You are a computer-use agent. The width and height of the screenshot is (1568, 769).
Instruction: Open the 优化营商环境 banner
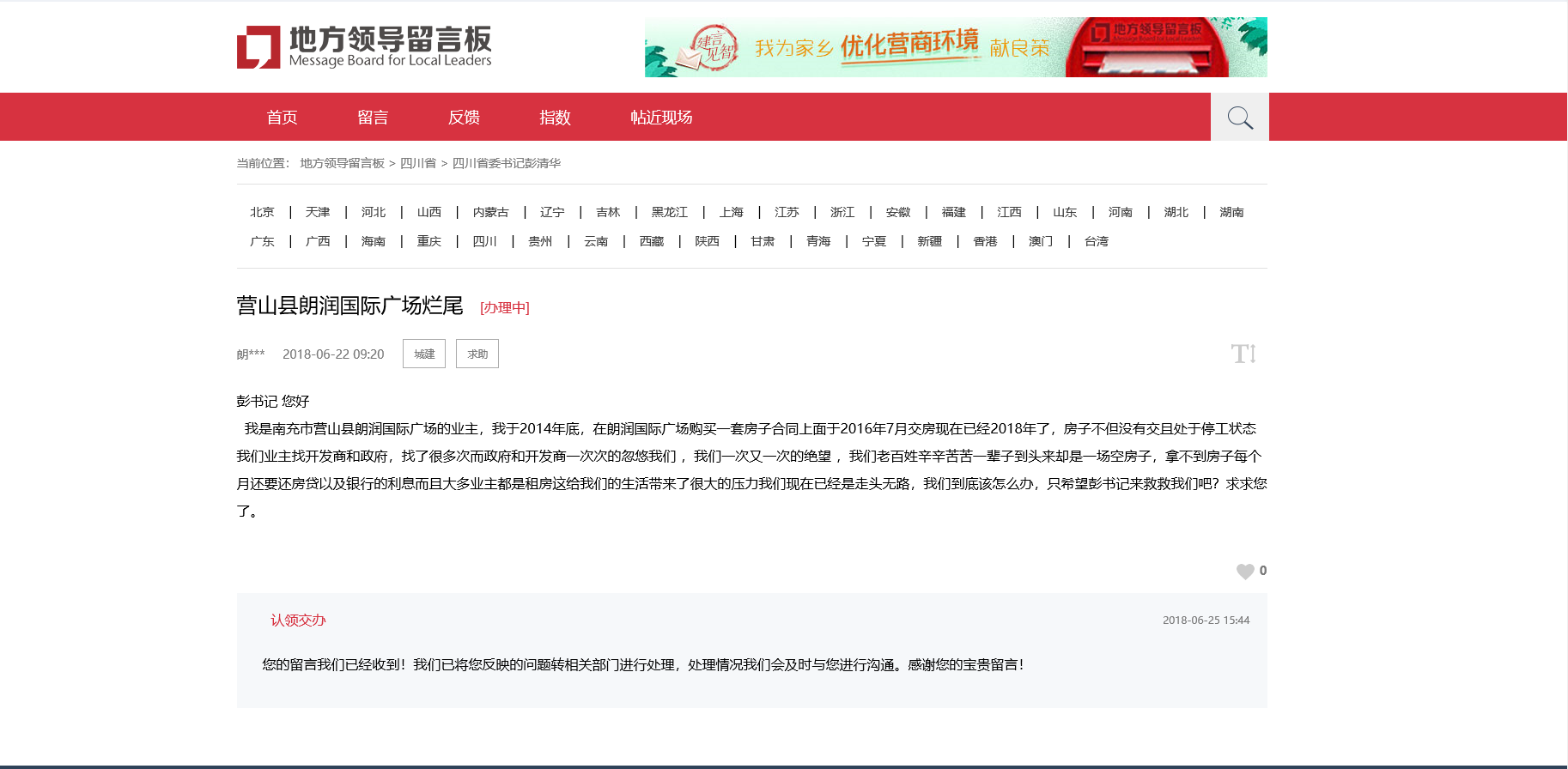(x=955, y=47)
